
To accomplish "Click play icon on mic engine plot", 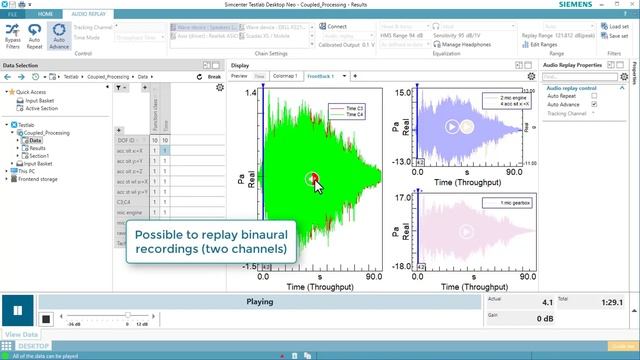I will (x=452, y=127).
